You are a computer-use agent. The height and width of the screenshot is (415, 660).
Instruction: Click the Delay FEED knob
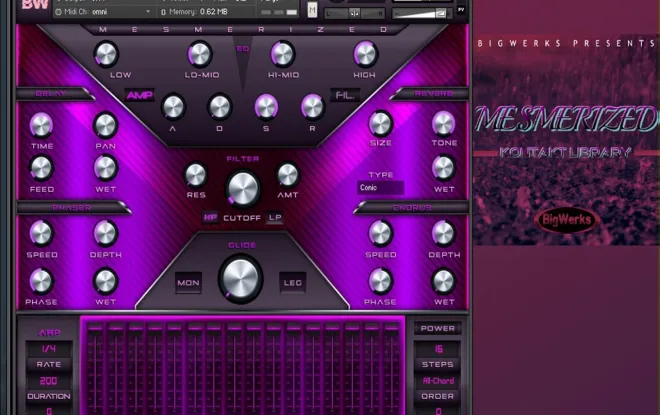click(41, 168)
